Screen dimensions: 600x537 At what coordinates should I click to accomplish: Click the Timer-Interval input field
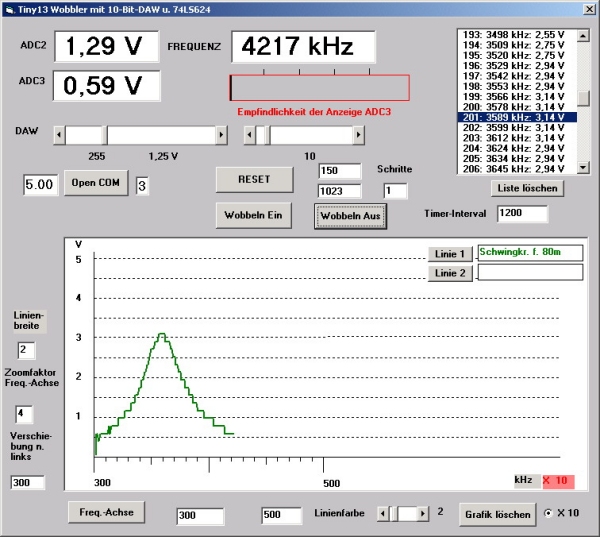pyautogui.click(x=523, y=213)
